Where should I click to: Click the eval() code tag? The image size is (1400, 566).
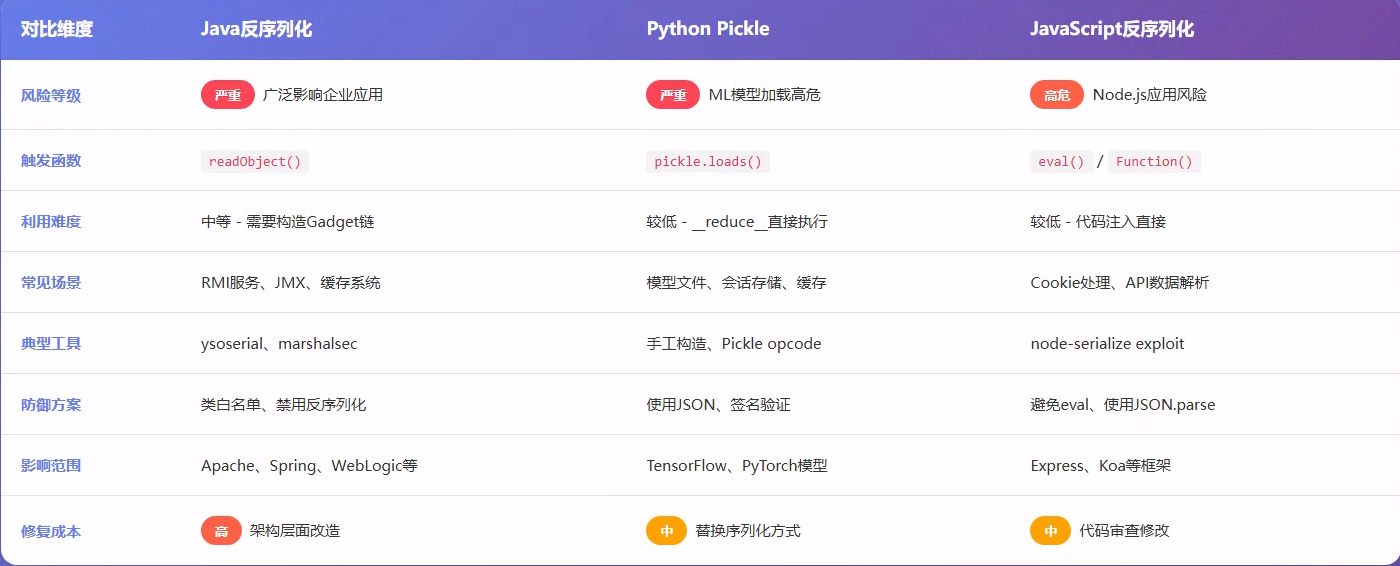(x=1061, y=161)
